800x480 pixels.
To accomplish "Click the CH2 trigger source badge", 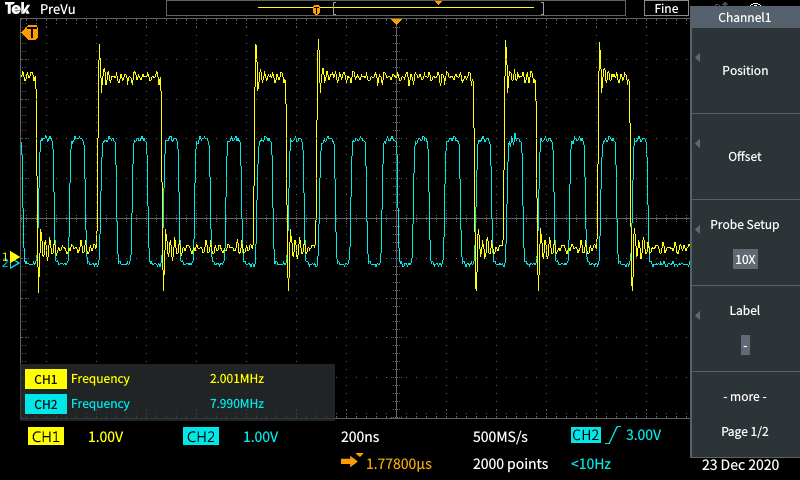I will [x=584, y=436].
